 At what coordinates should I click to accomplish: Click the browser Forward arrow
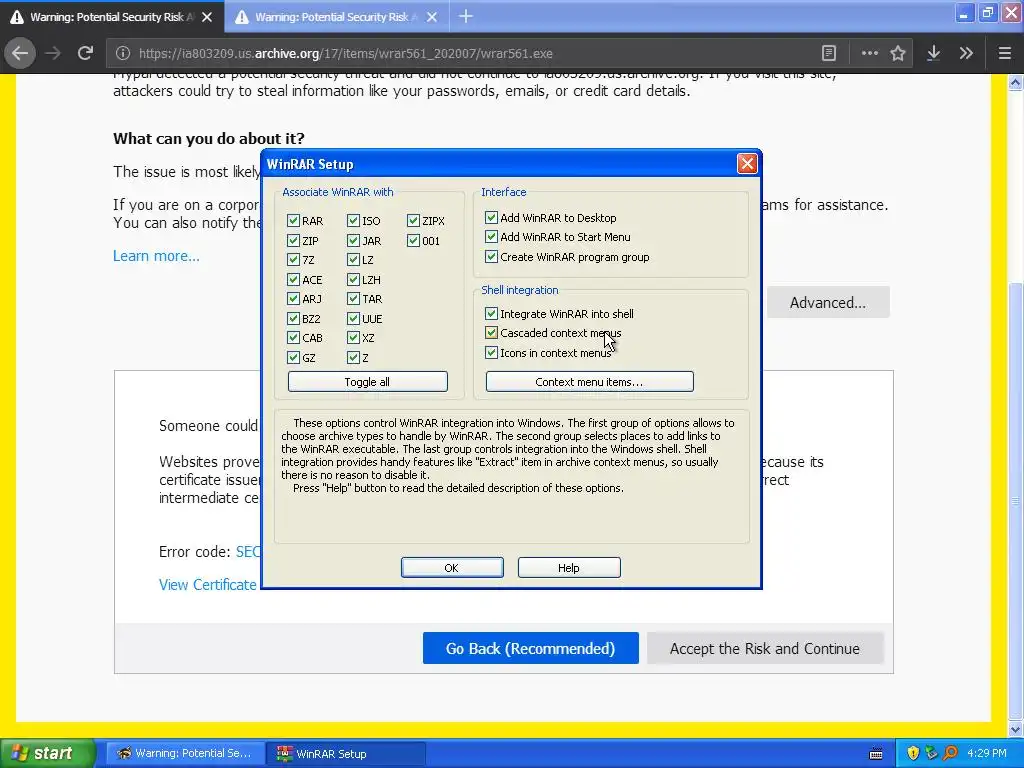(x=53, y=54)
